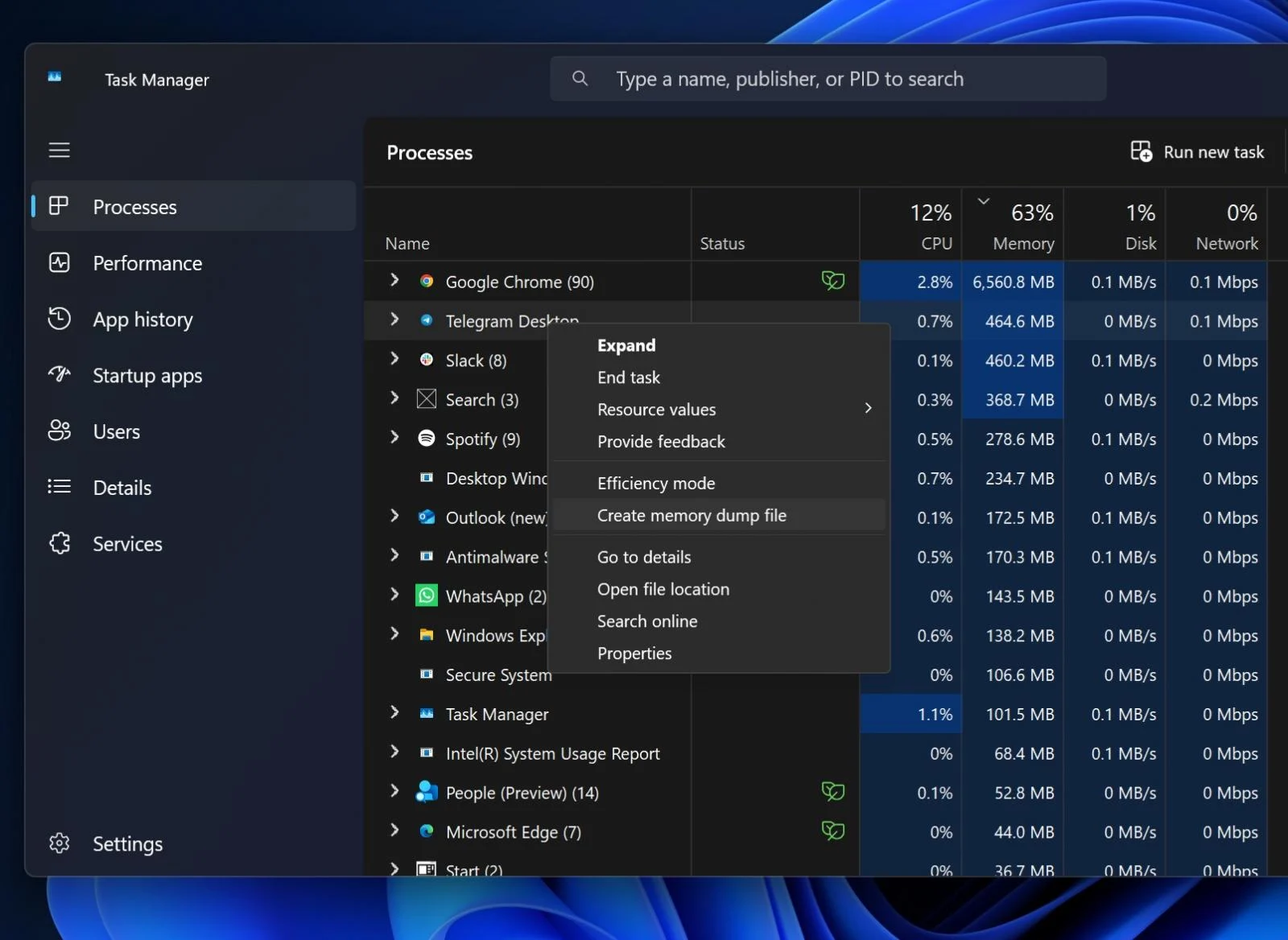This screenshot has width=1288, height=940.
Task: Open App history via clock icon
Action: [x=59, y=319]
